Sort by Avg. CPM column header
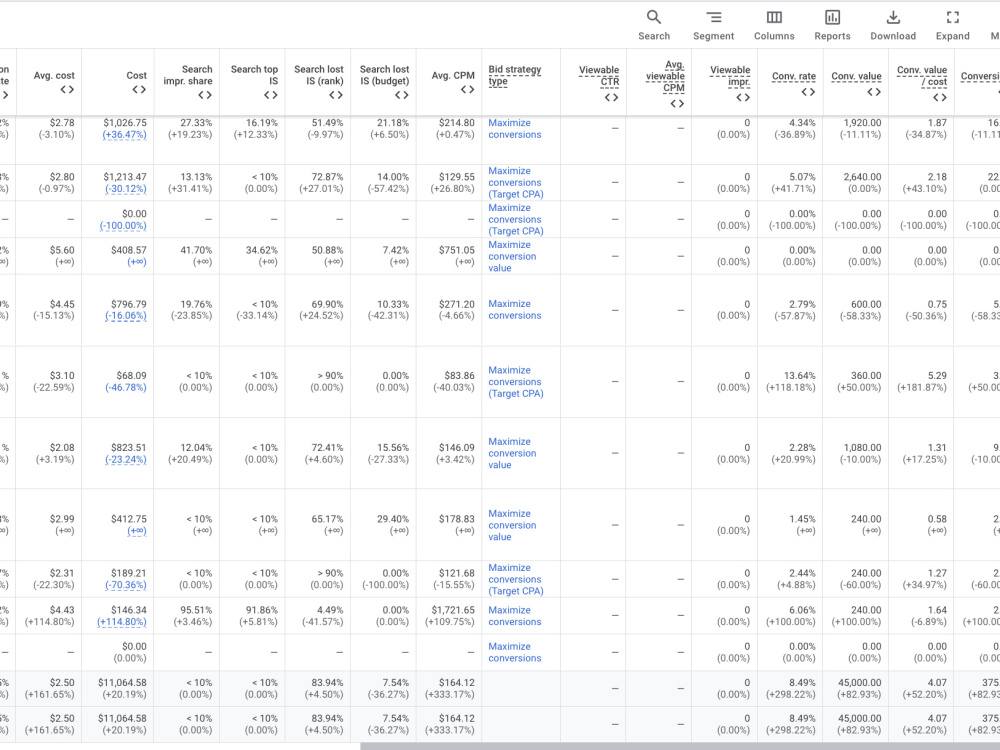Screen dimensions: 1000x750 point(453,75)
